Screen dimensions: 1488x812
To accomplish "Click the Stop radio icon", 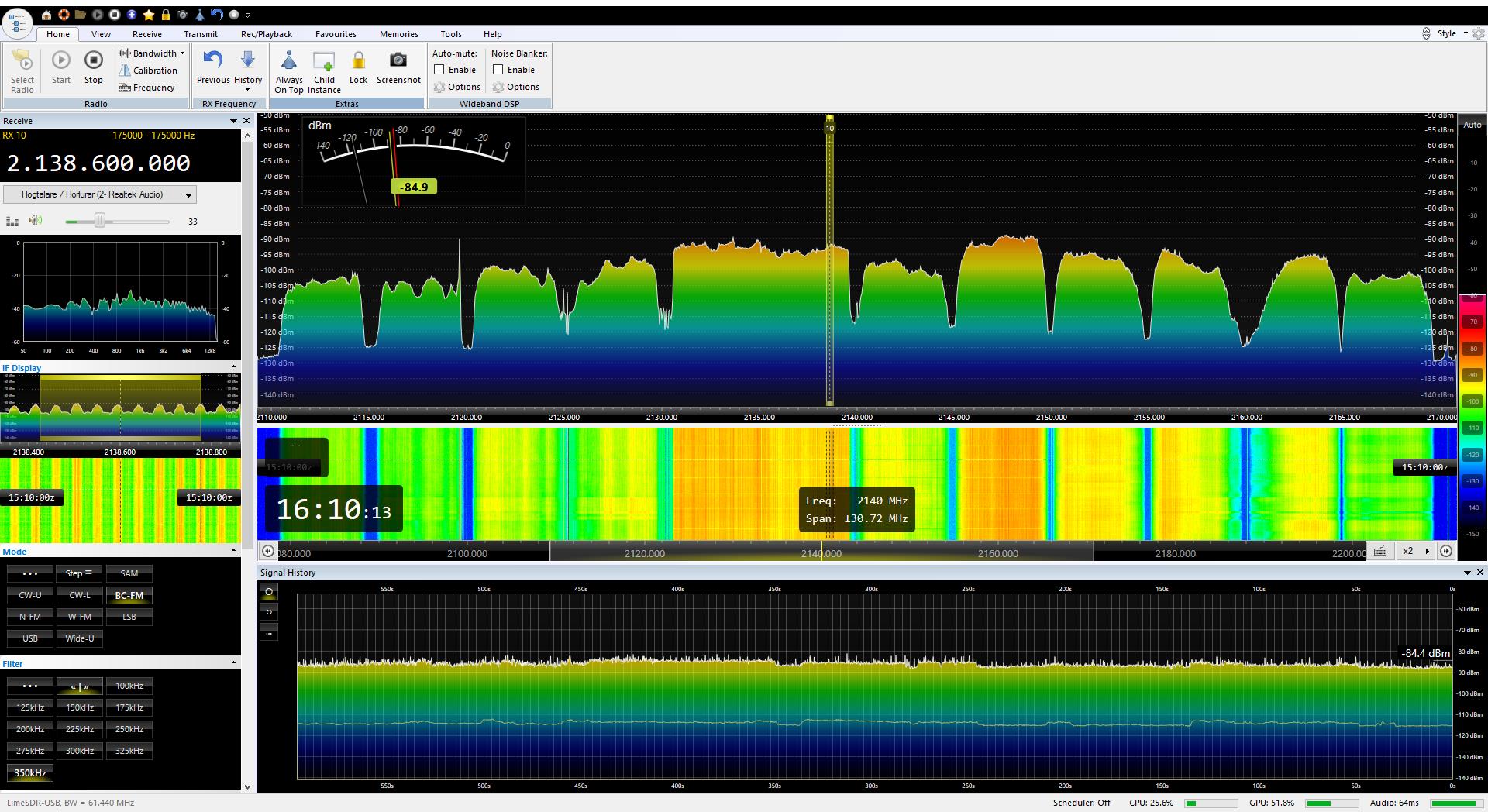I will tap(93, 61).
